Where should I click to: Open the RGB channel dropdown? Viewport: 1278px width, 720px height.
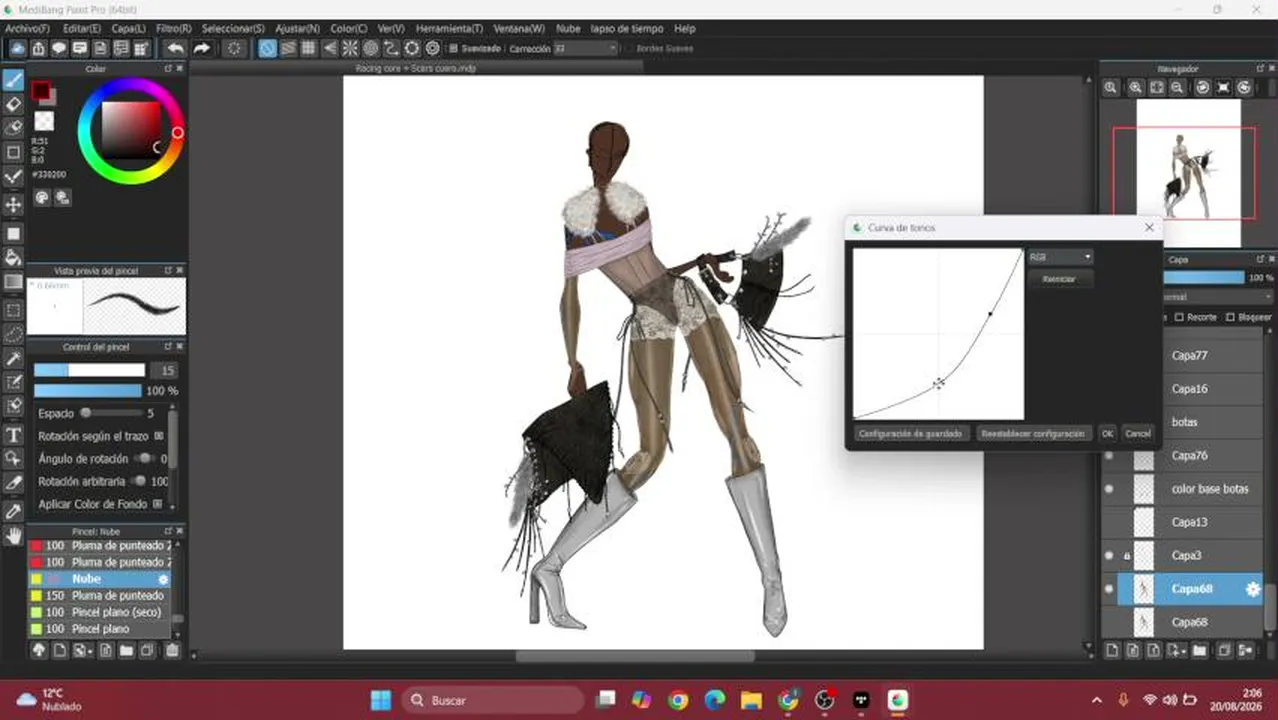pyautogui.click(x=1060, y=257)
